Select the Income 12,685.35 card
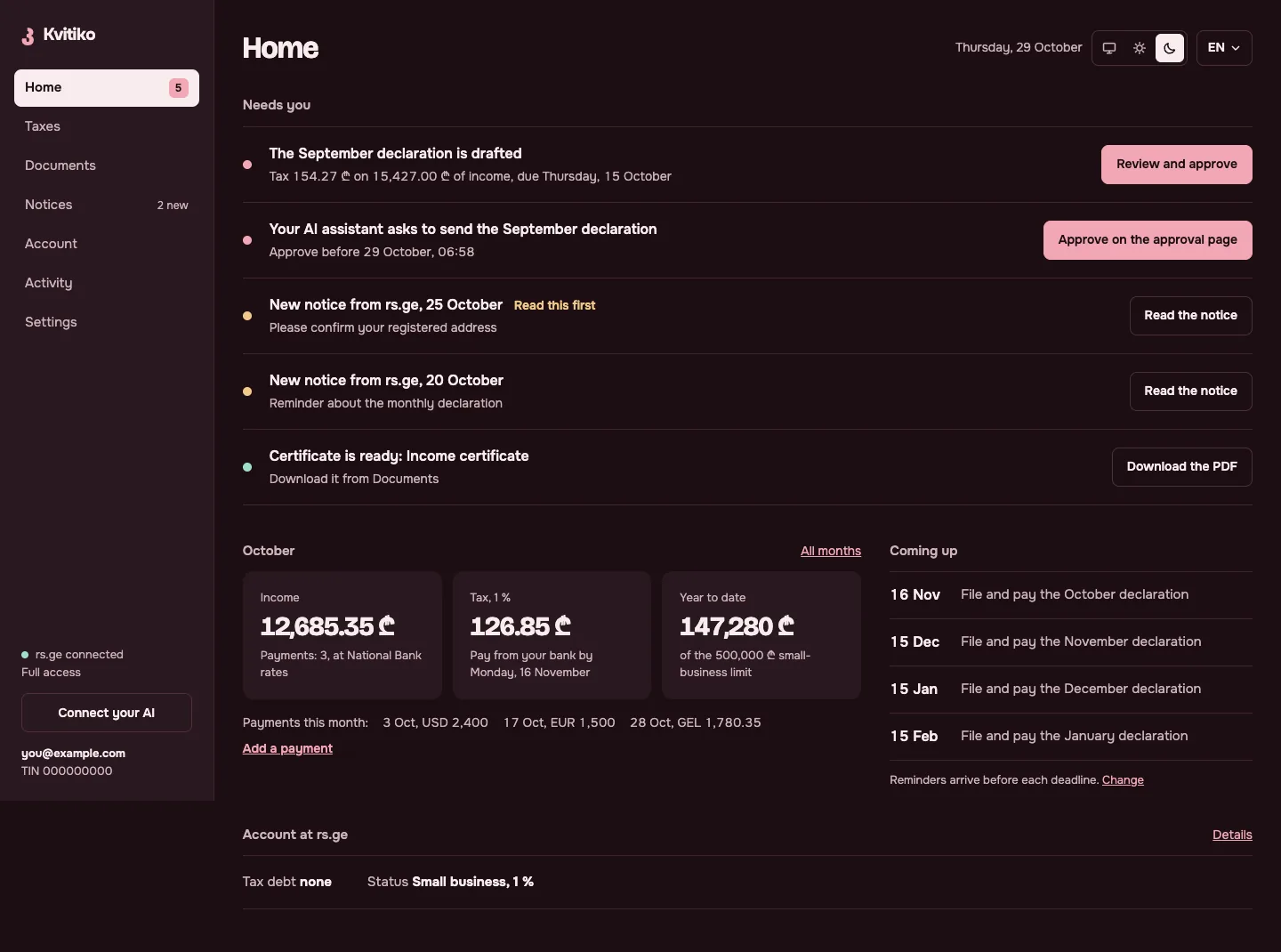This screenshot has width=1281, height=952. [342, 635]
